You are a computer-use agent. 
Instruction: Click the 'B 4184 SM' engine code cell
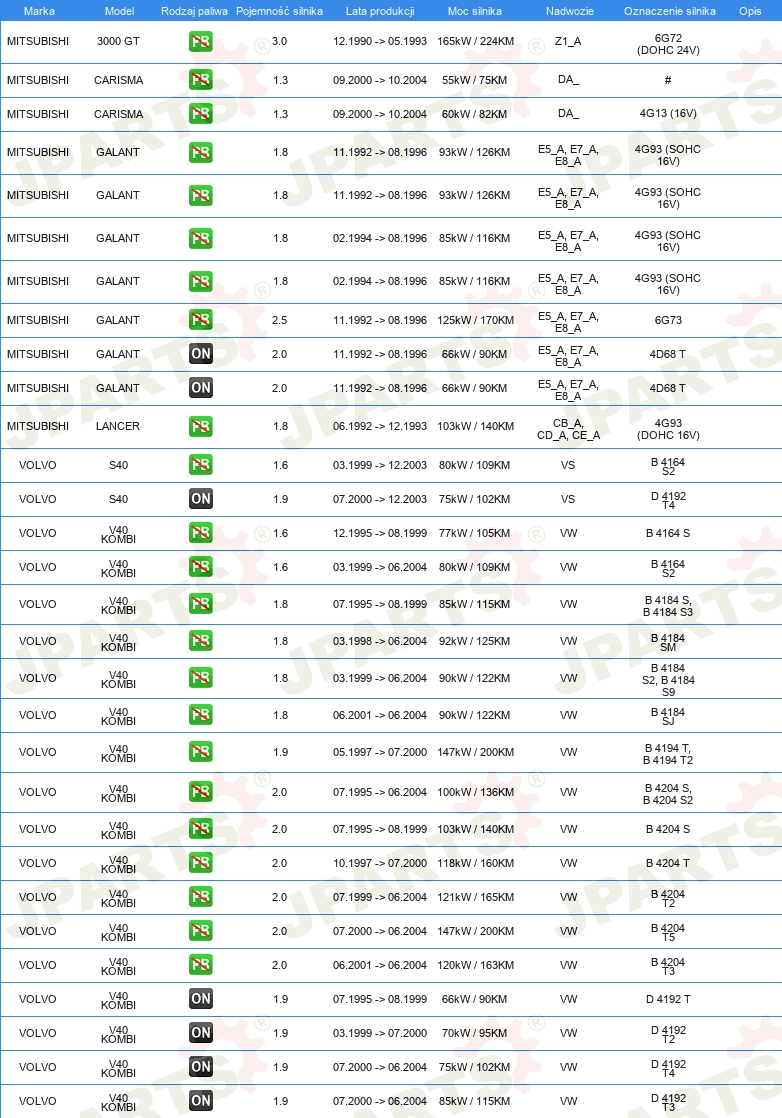coord(668,642)
